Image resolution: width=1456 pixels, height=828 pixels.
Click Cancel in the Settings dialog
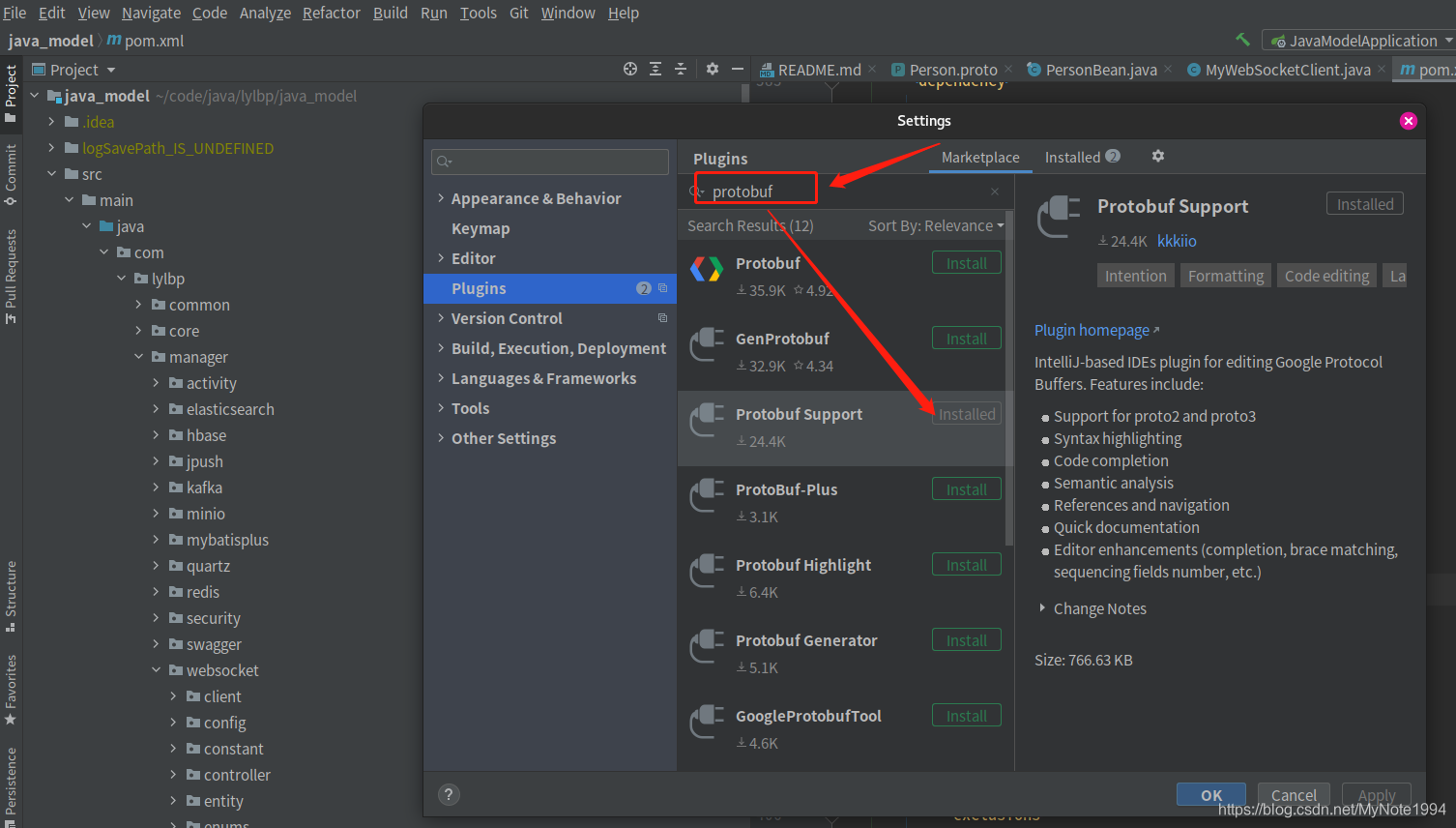pos(1294,794)
